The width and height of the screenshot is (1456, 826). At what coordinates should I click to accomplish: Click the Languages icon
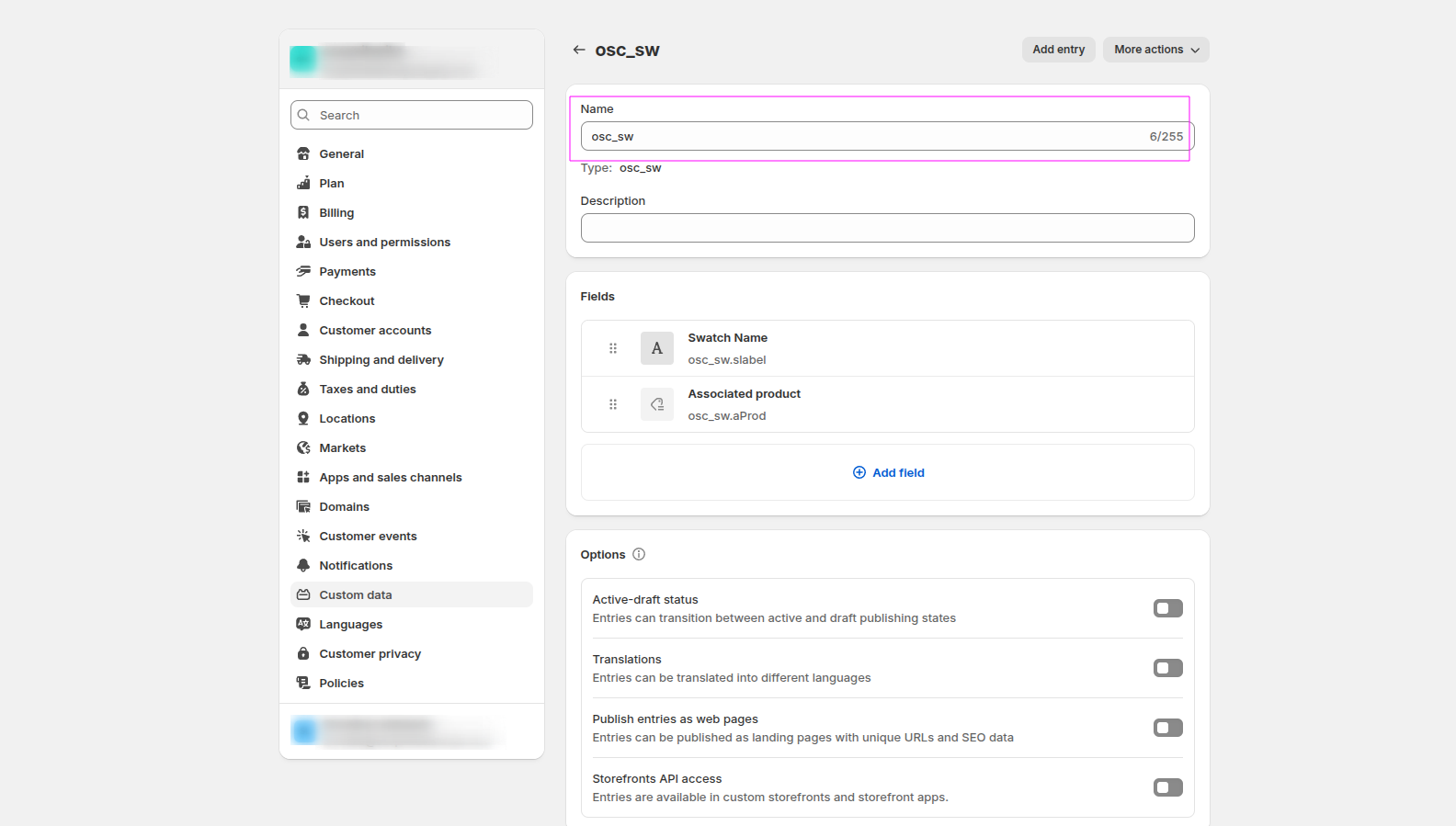[303, 624]
